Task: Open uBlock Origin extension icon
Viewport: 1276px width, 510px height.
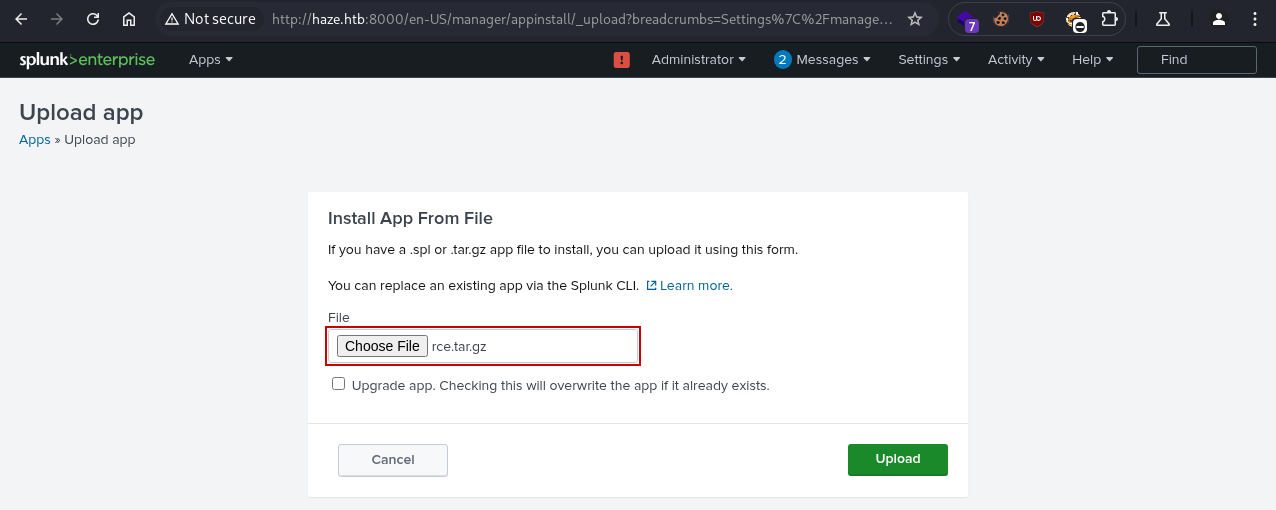Action: [1037, 19]
